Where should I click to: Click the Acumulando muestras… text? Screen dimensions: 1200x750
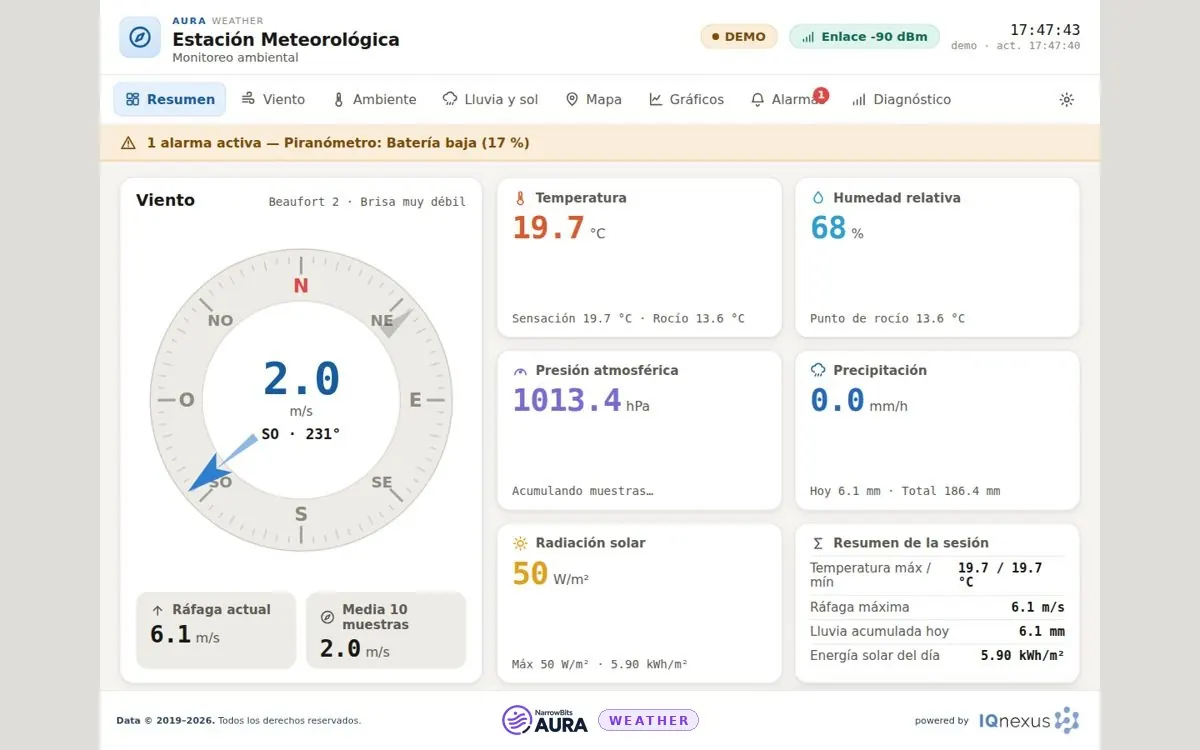tap(583, 491)
